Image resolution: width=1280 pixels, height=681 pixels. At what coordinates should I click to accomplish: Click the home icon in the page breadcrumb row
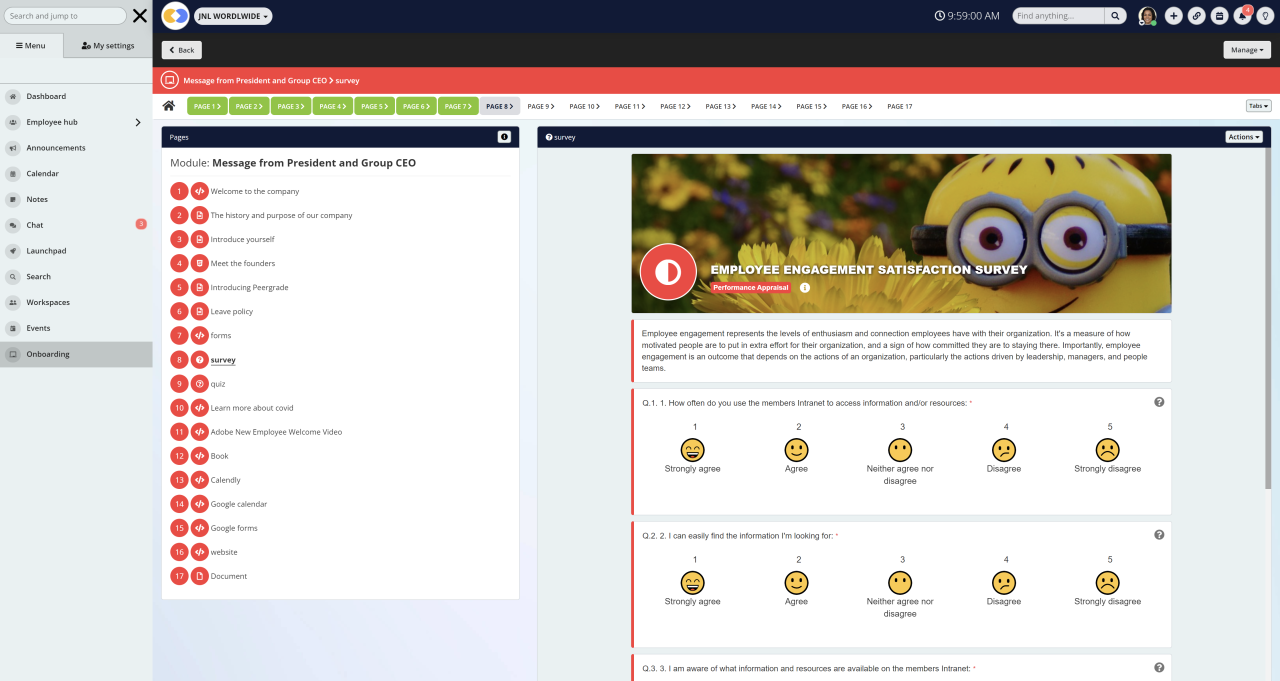168,105
